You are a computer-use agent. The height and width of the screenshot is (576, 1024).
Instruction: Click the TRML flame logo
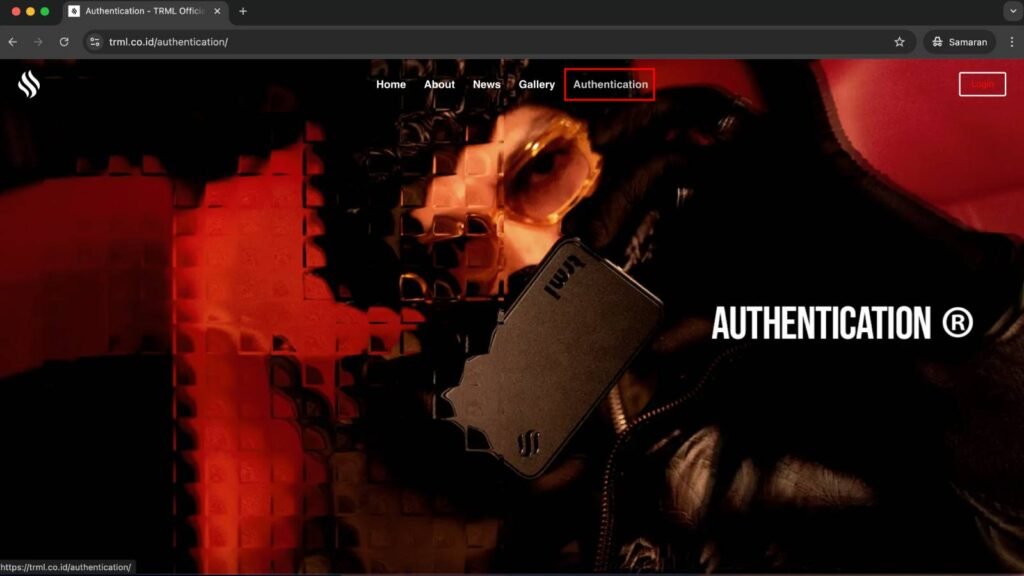tap(29, 84)
